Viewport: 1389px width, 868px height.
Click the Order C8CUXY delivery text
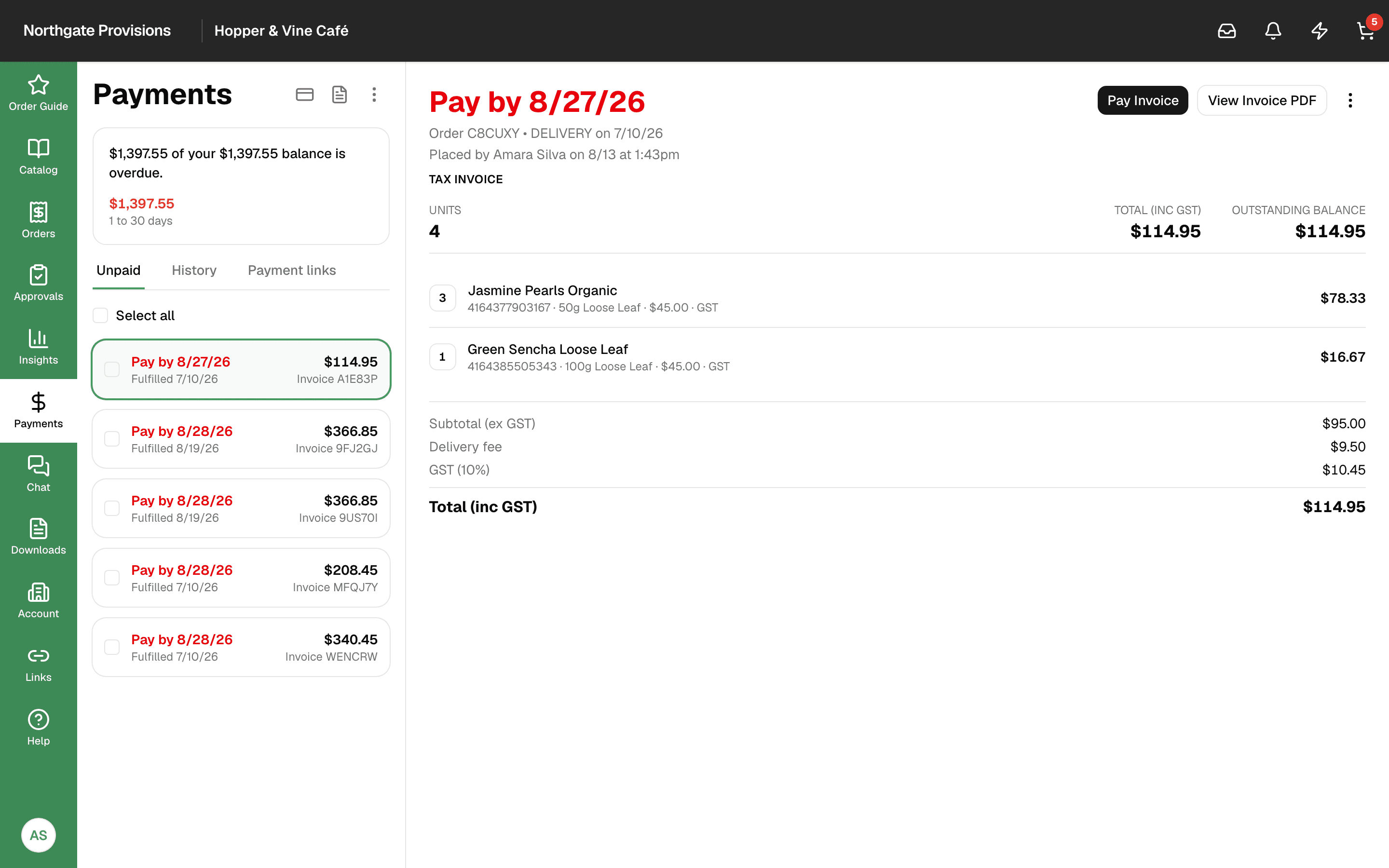[545, 133]
